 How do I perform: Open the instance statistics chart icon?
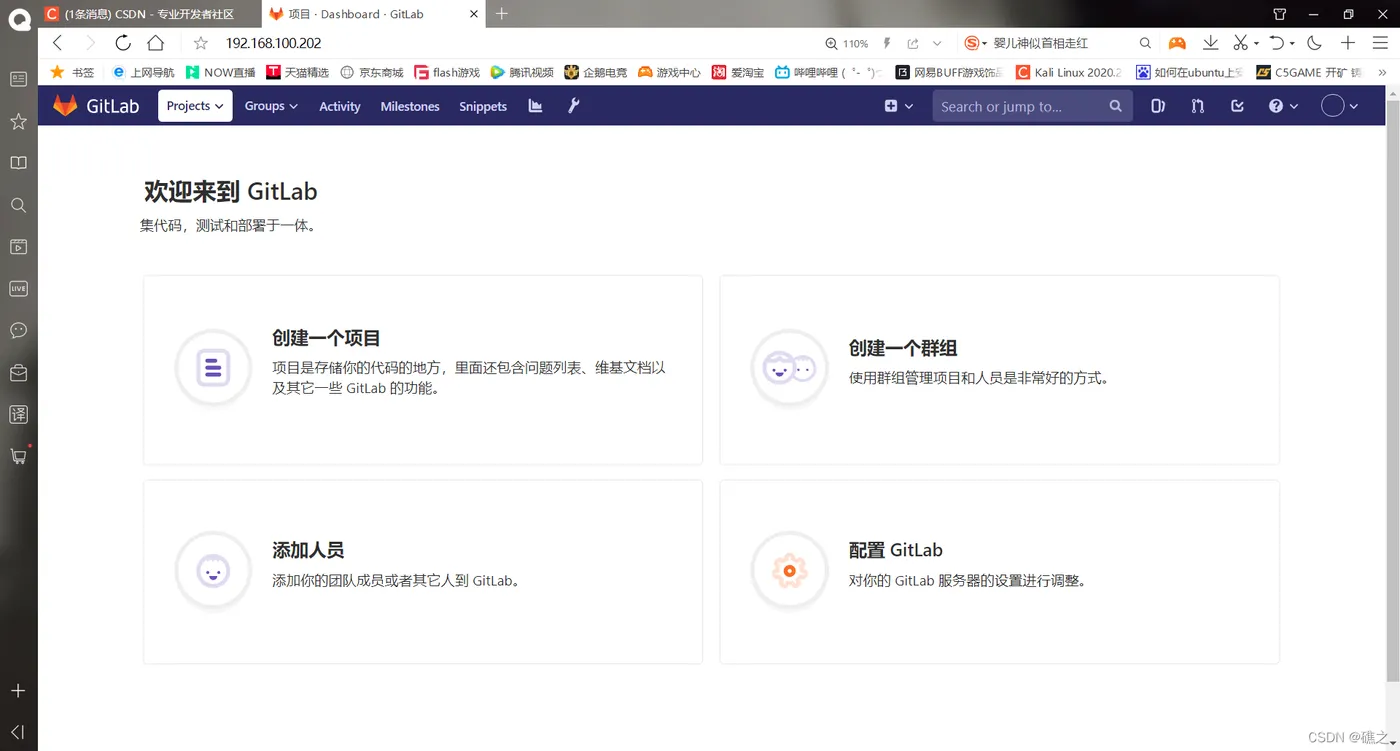(535, 106)
